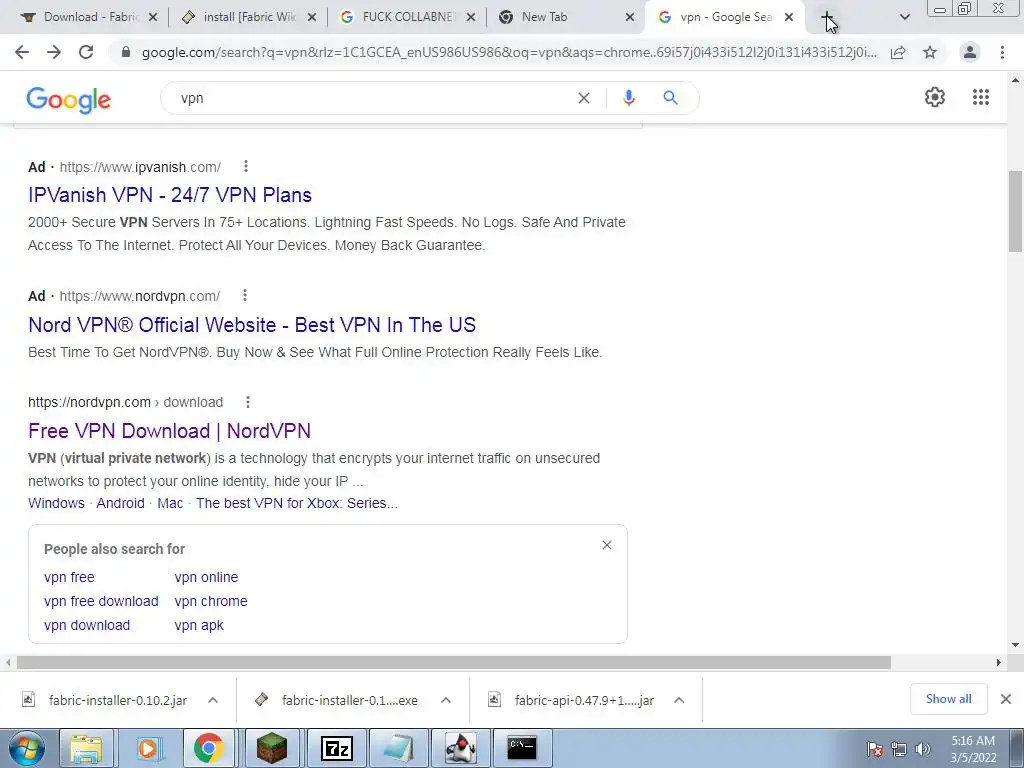Click the padlock site info icon
Screen dimensions: 1024x768
click(125, 52)
